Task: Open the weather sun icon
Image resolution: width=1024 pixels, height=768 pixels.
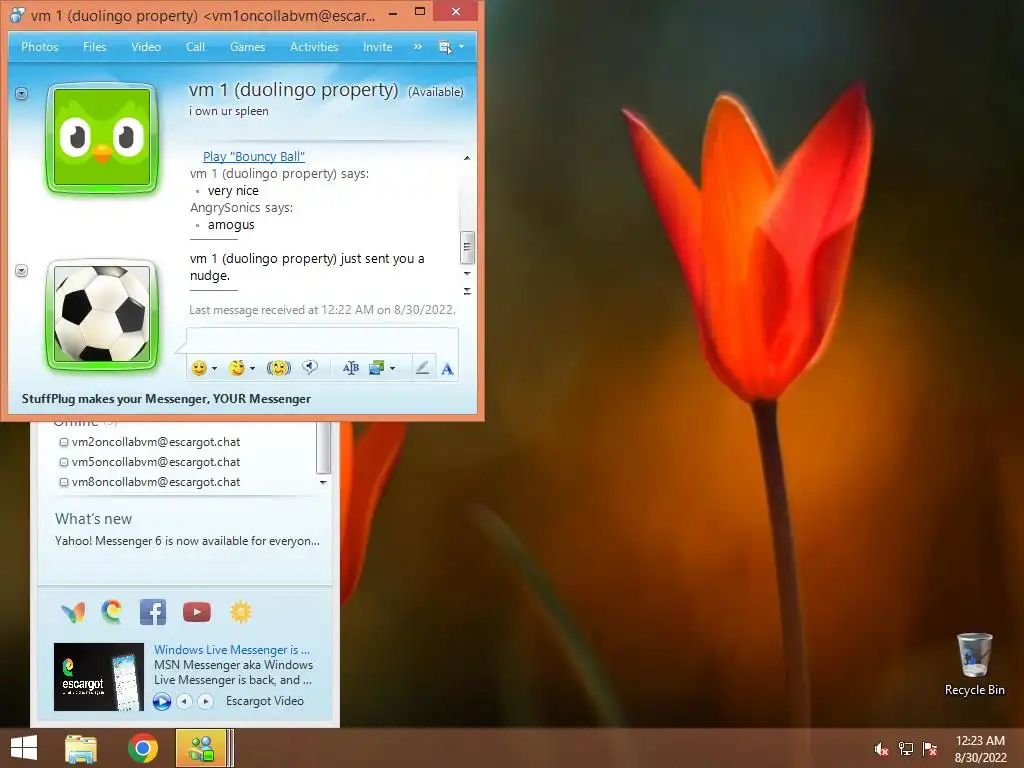Action: (240, 612)
